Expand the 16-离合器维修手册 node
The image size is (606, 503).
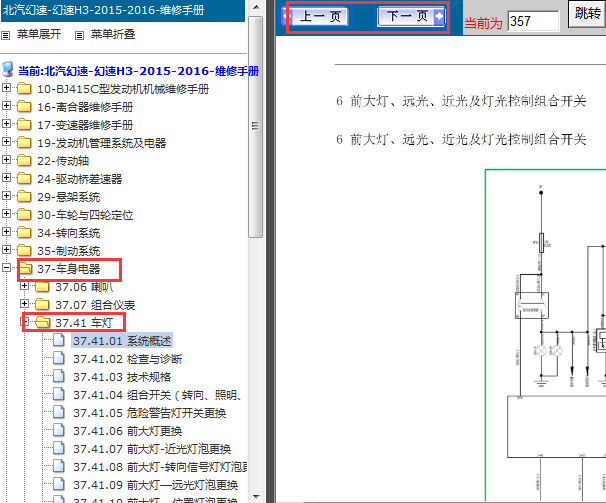pos(6,106)
